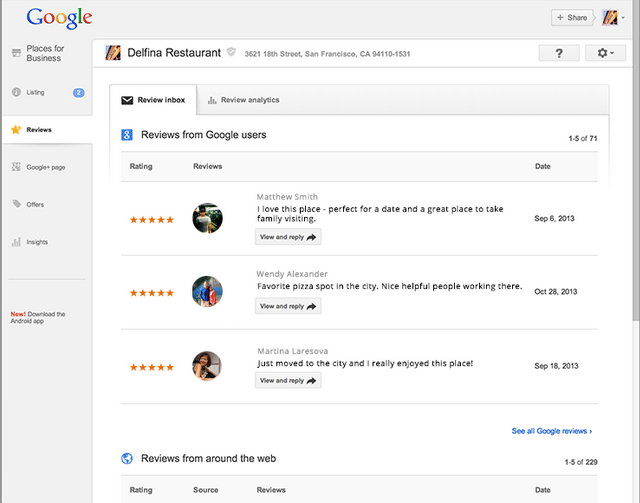Go to Listing in the sidebar
The image size is (640, 503).
click(35, 92)
